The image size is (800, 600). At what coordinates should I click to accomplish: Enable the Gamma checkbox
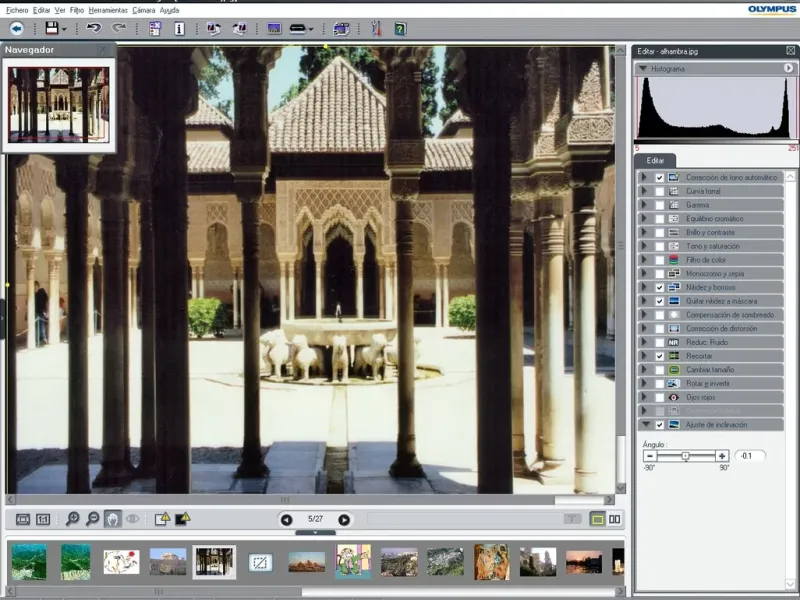click(x=659, y=205)
